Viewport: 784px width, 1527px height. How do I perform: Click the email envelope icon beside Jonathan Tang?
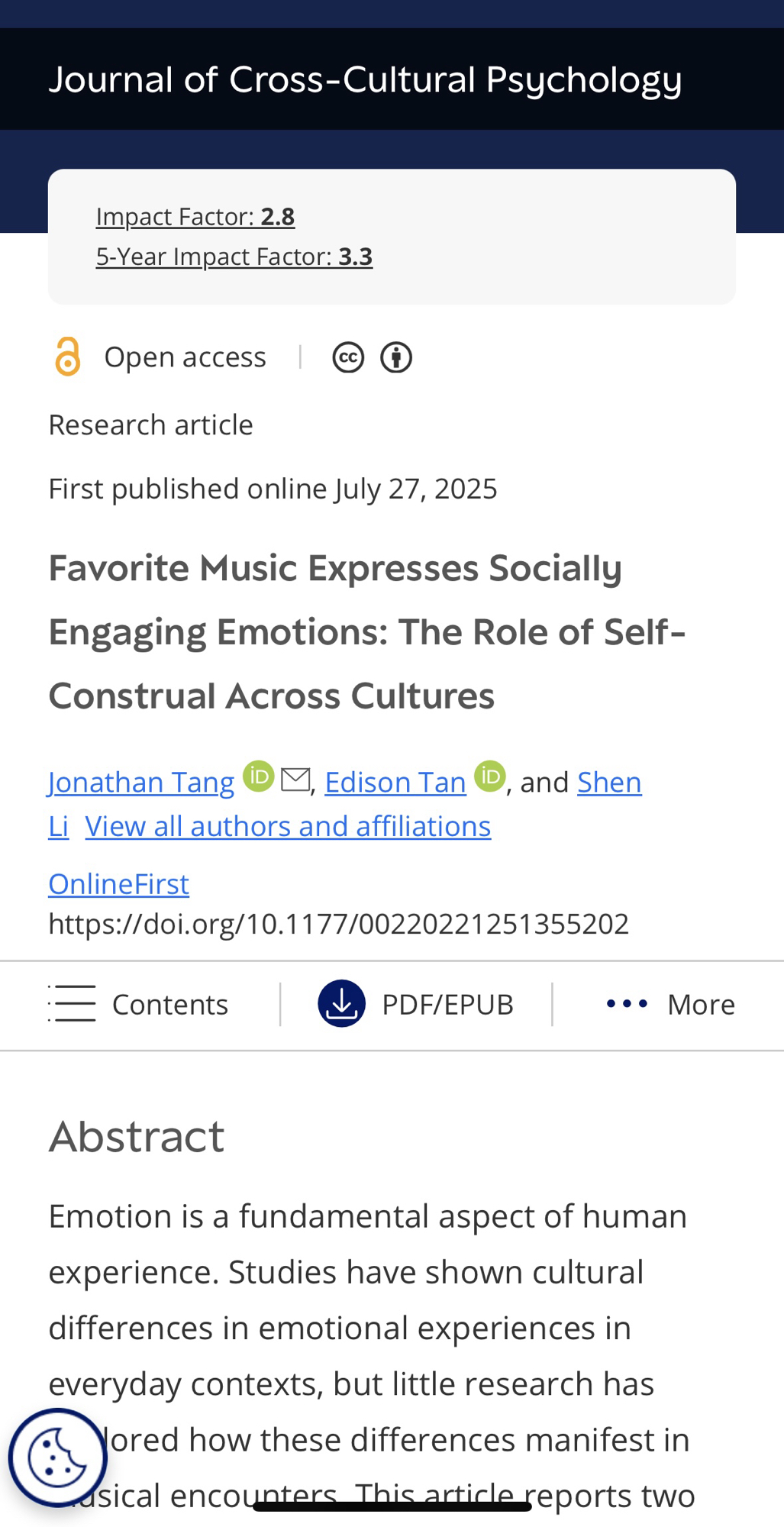295,780
